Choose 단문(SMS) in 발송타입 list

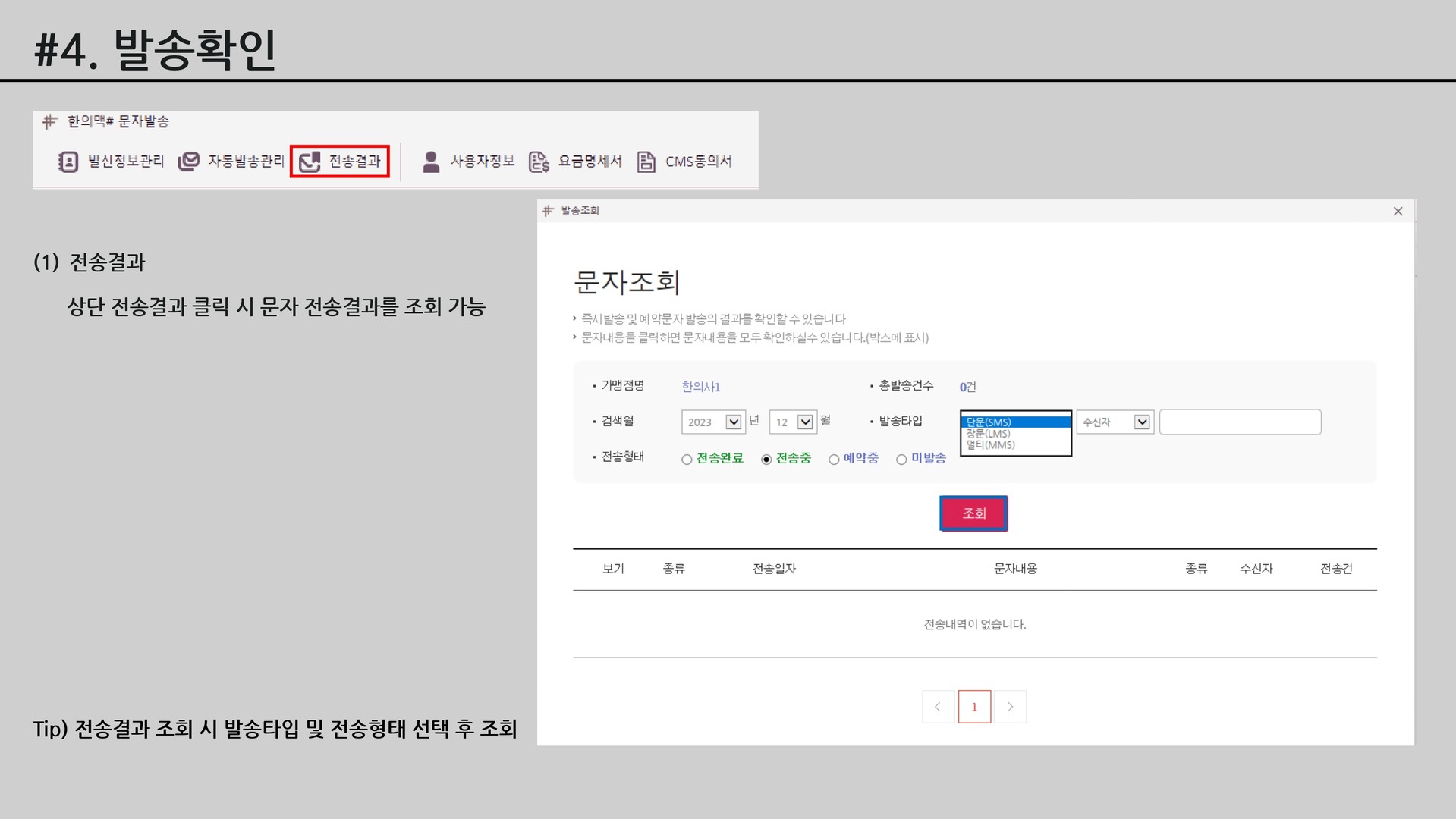(1016, 422)
